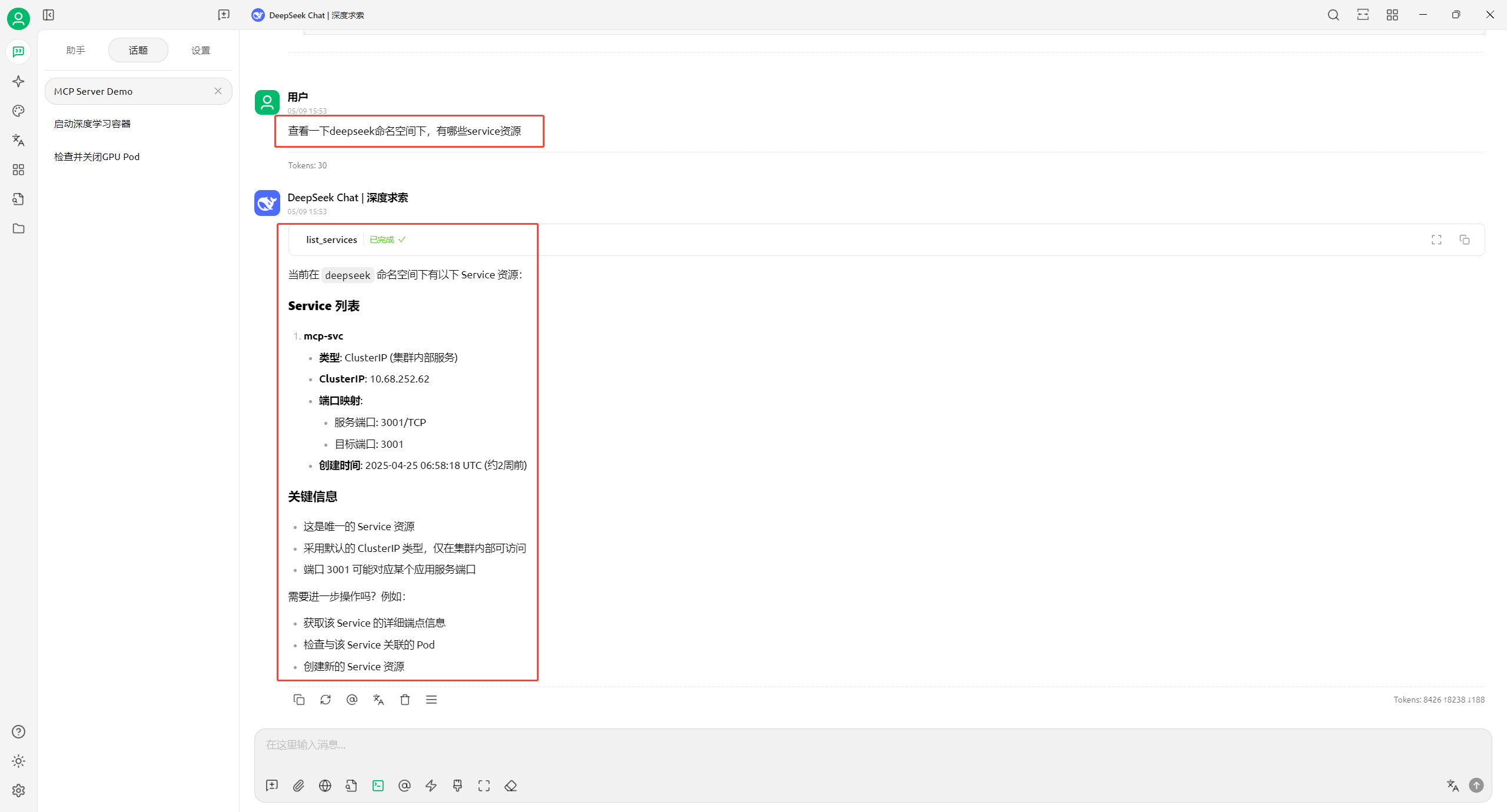The height and width of the screenshot is (812, 1507).
Task: Select the mcp-svc service name text
Action: pos(323,336)
